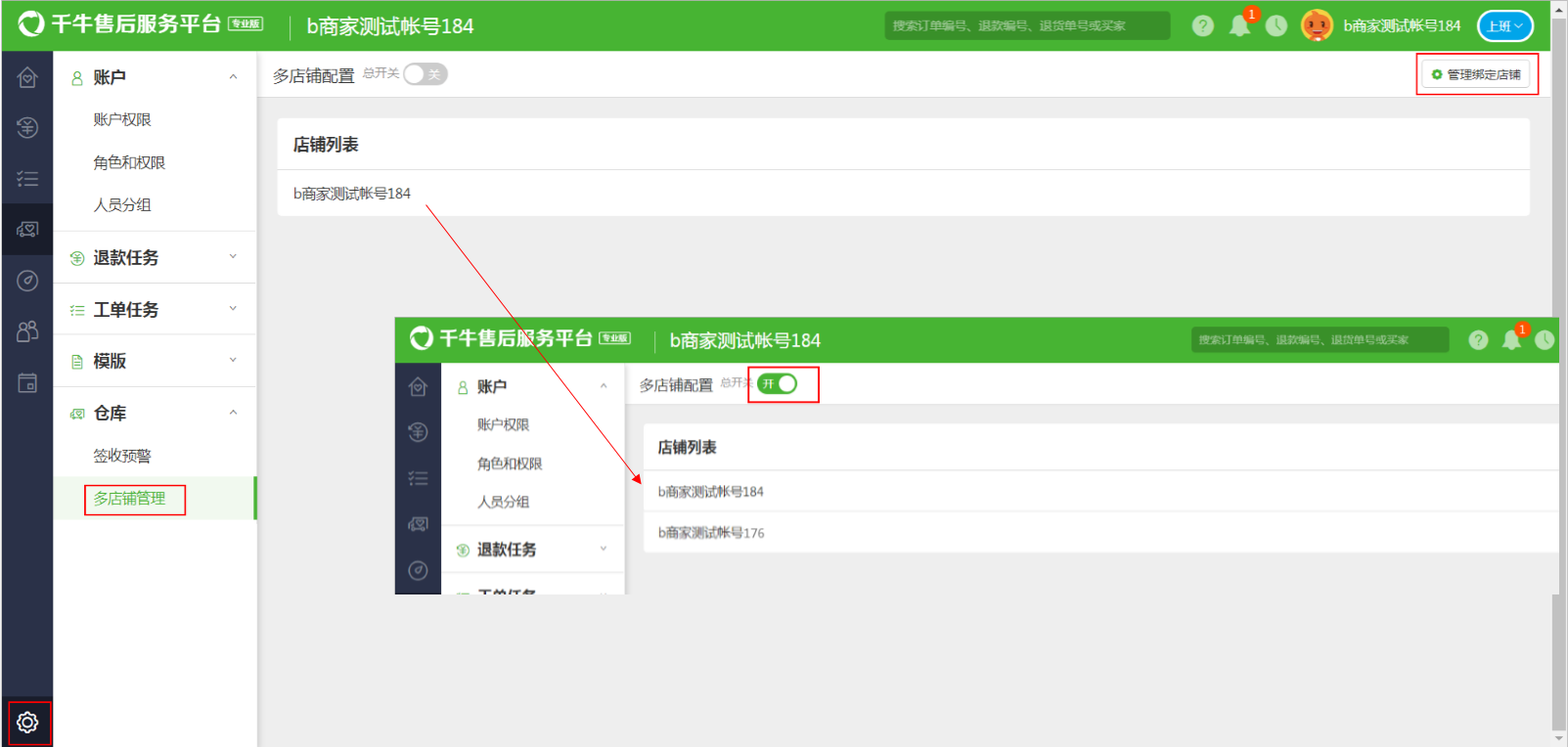Screen dimensions: 1568x747
Task: Collapse the 仓库 menu section
Action: tap(233, 412)
